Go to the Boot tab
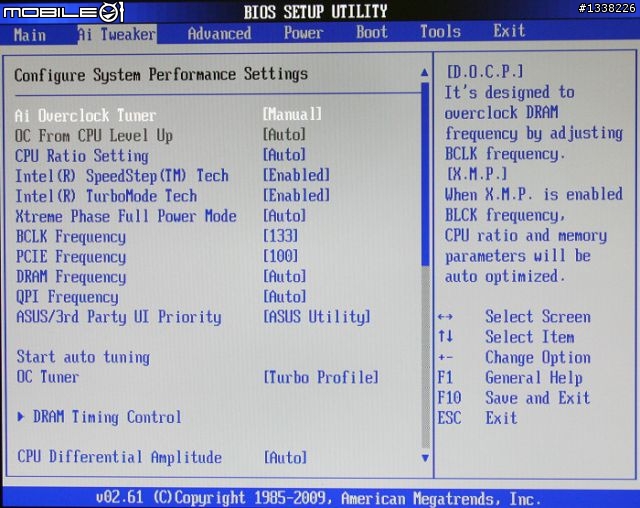The image size is (640, 508). (371, 32)
